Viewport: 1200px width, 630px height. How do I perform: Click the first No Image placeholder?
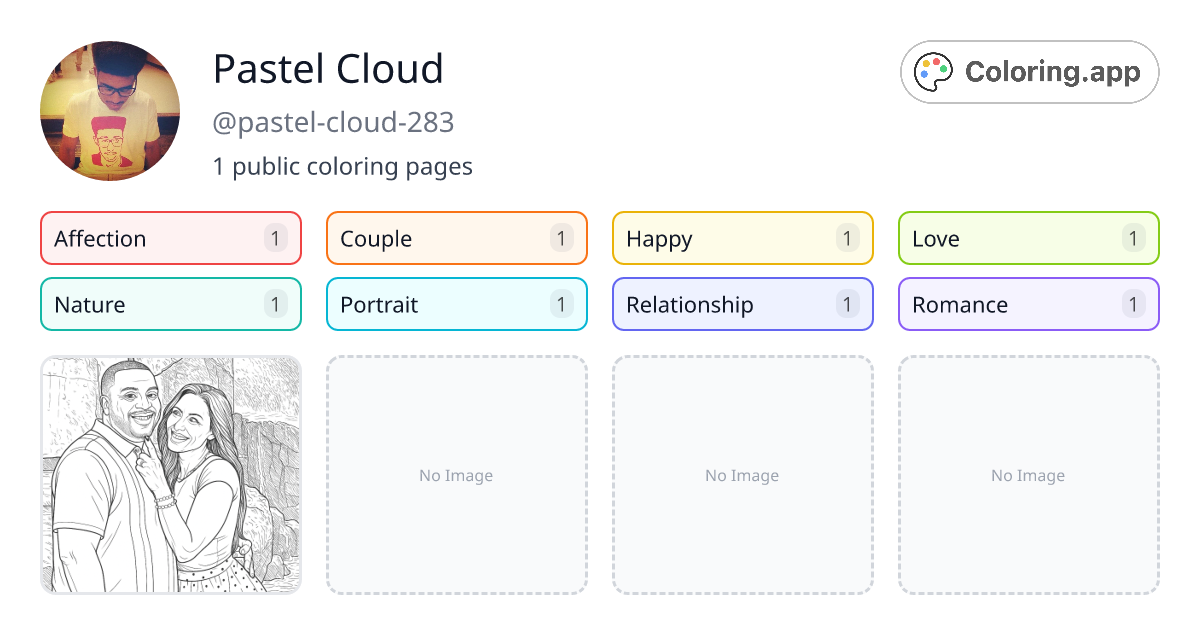click(456, 475)
